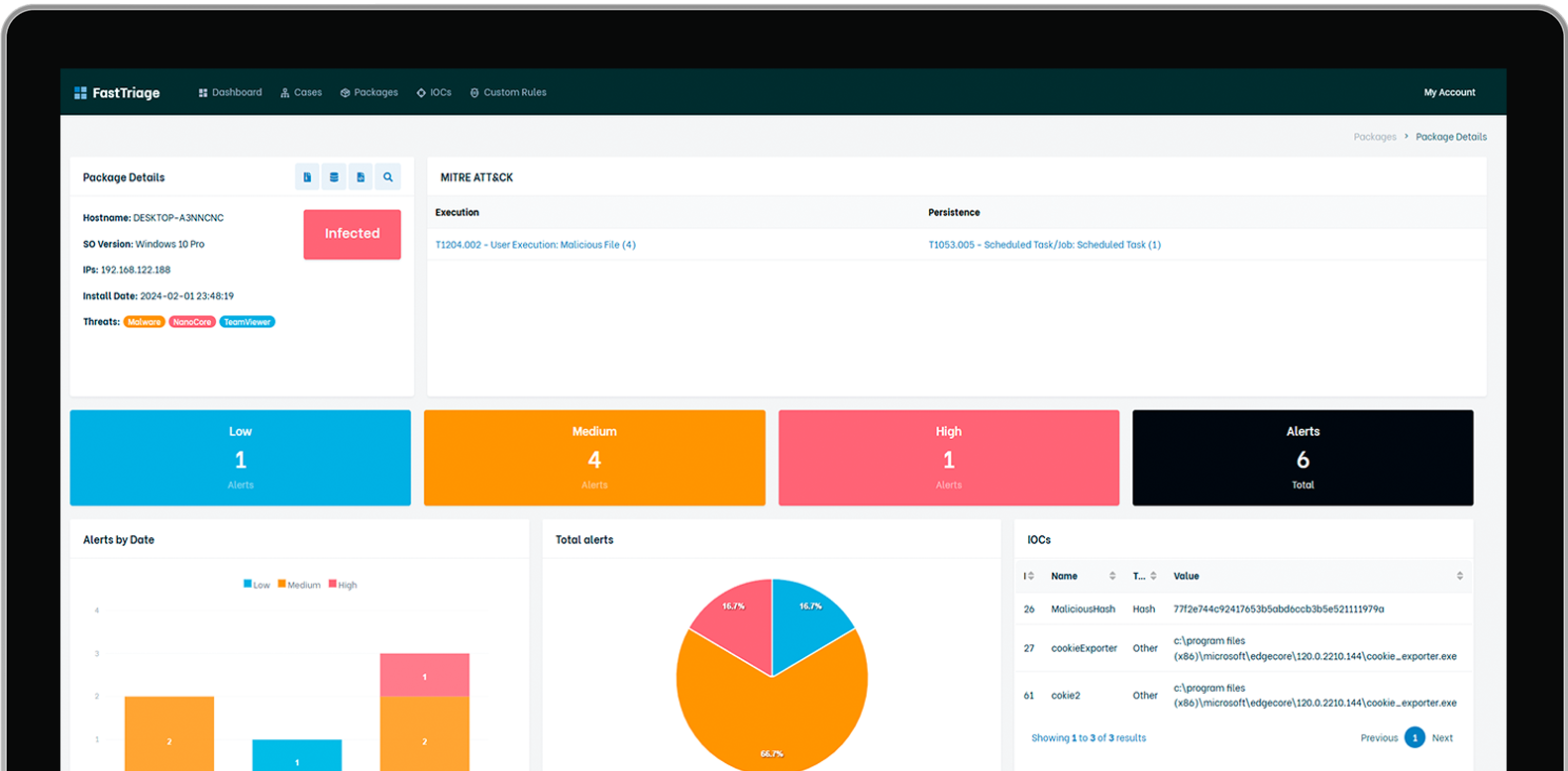Viewport: 1568px width, 771px height.
Task: Select the cookieExporter IOC name
Action: [x=1084, y=648]
